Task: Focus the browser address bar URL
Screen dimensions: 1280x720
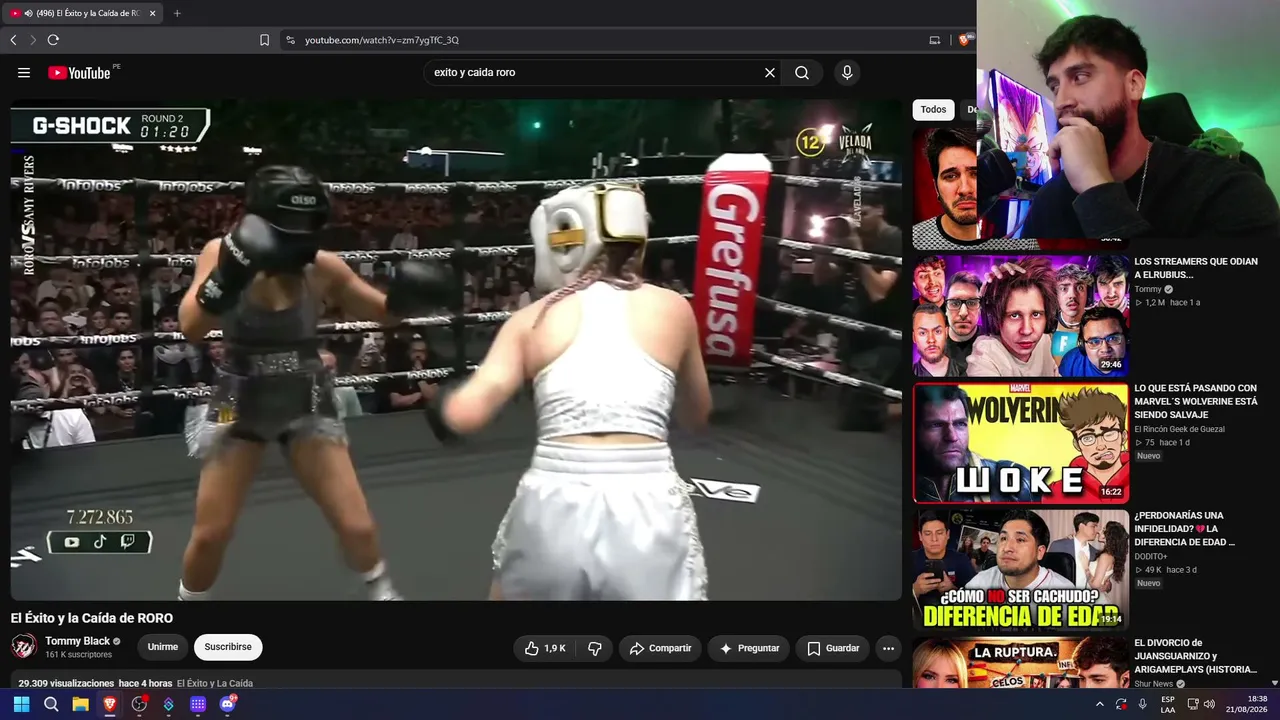Action: [x=382, y=40]
